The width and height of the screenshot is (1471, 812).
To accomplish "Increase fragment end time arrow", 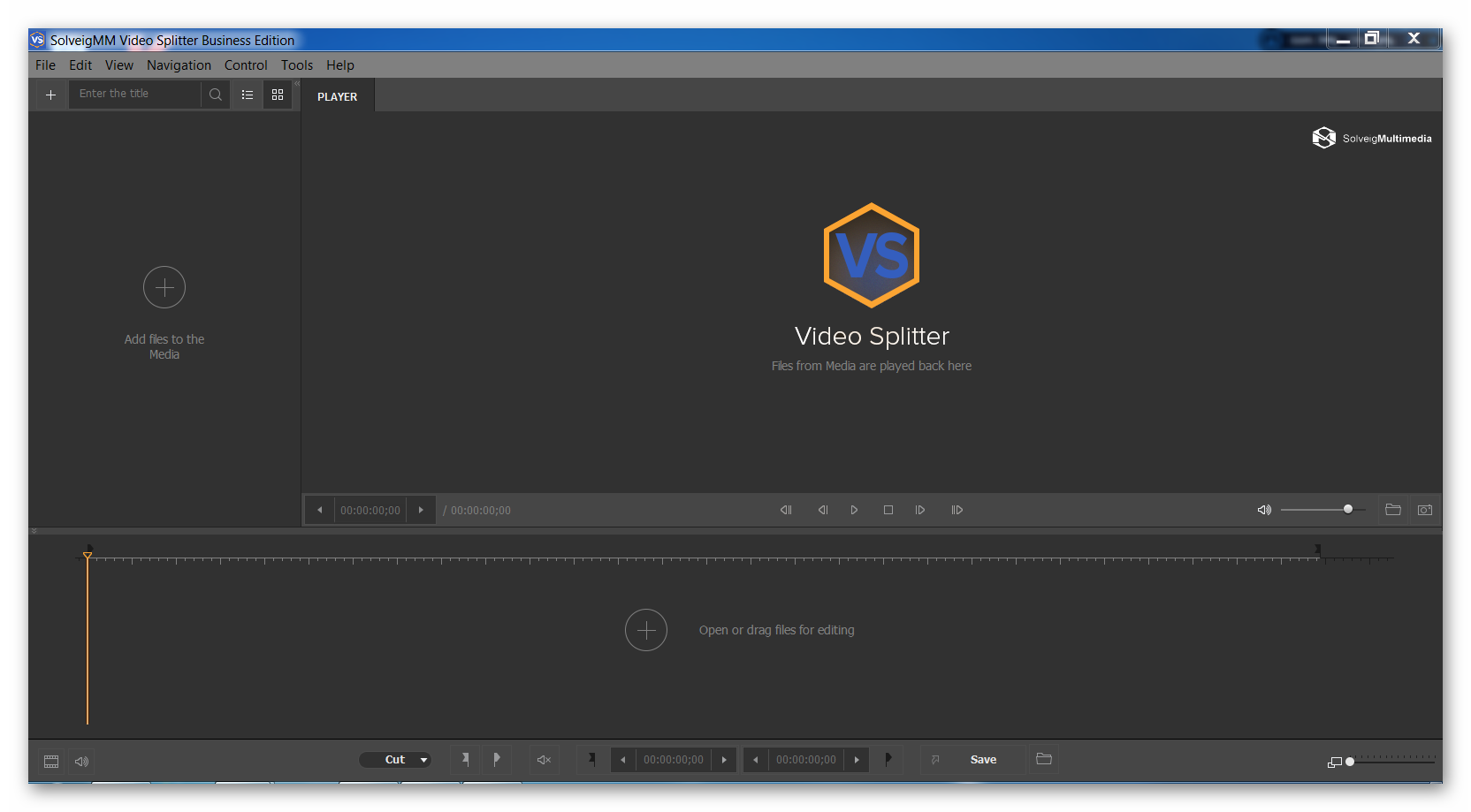I will click(x=857, y=760).
